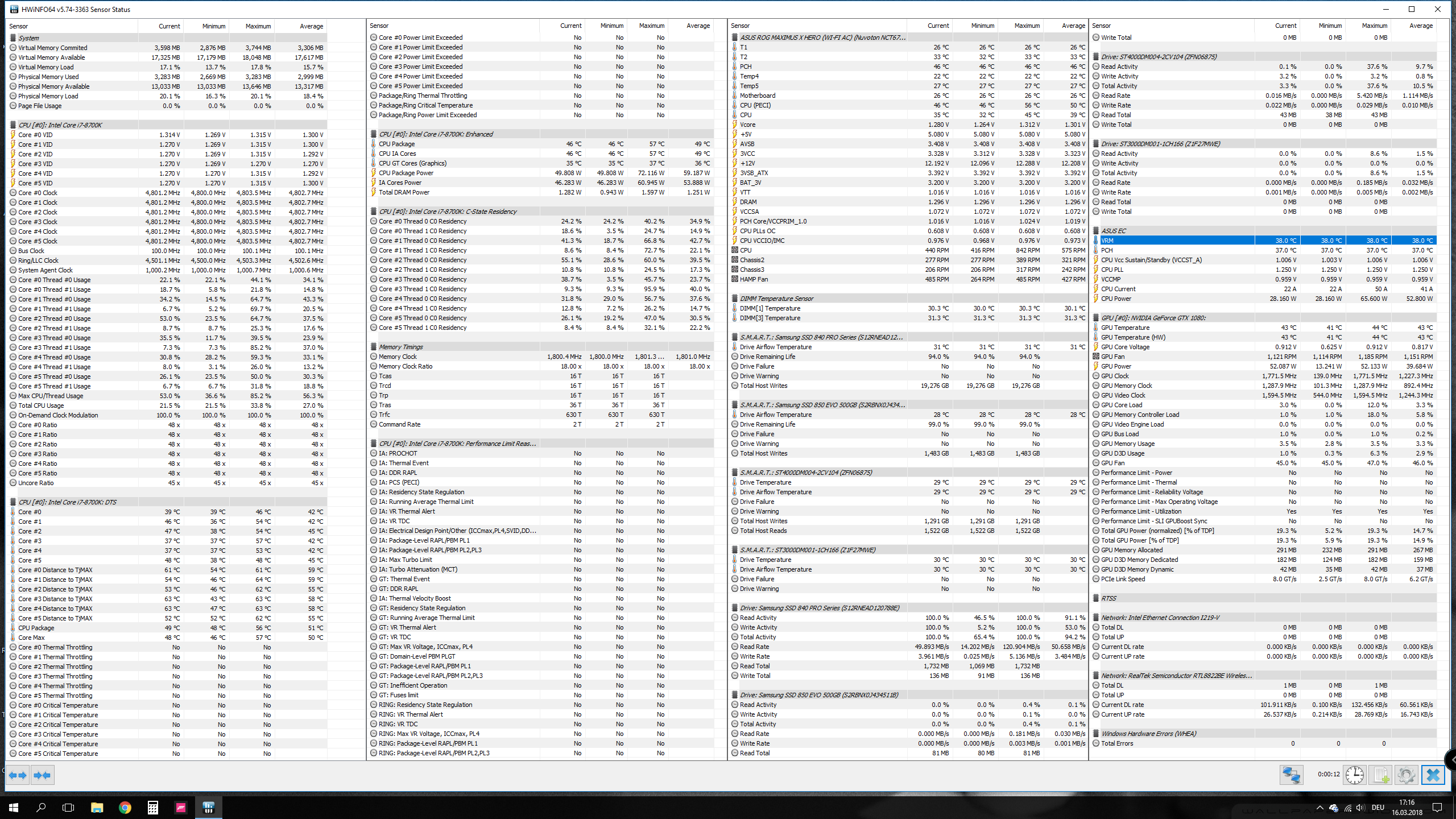Start logging with the sheet-plus icon
The image size is (1456, 819).
click(1380, 775)
